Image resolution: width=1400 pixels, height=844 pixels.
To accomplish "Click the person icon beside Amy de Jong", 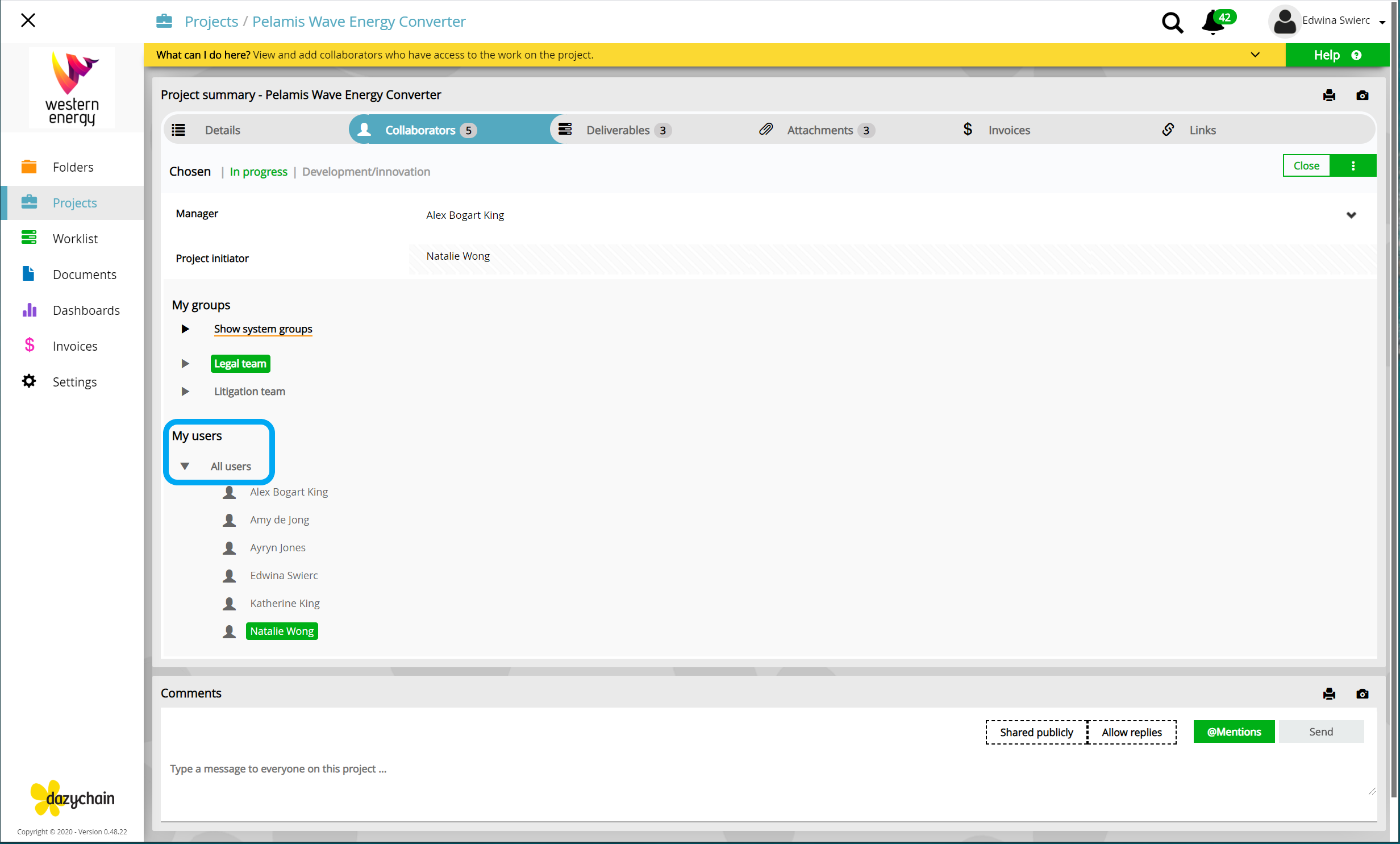I will point(229,519).
